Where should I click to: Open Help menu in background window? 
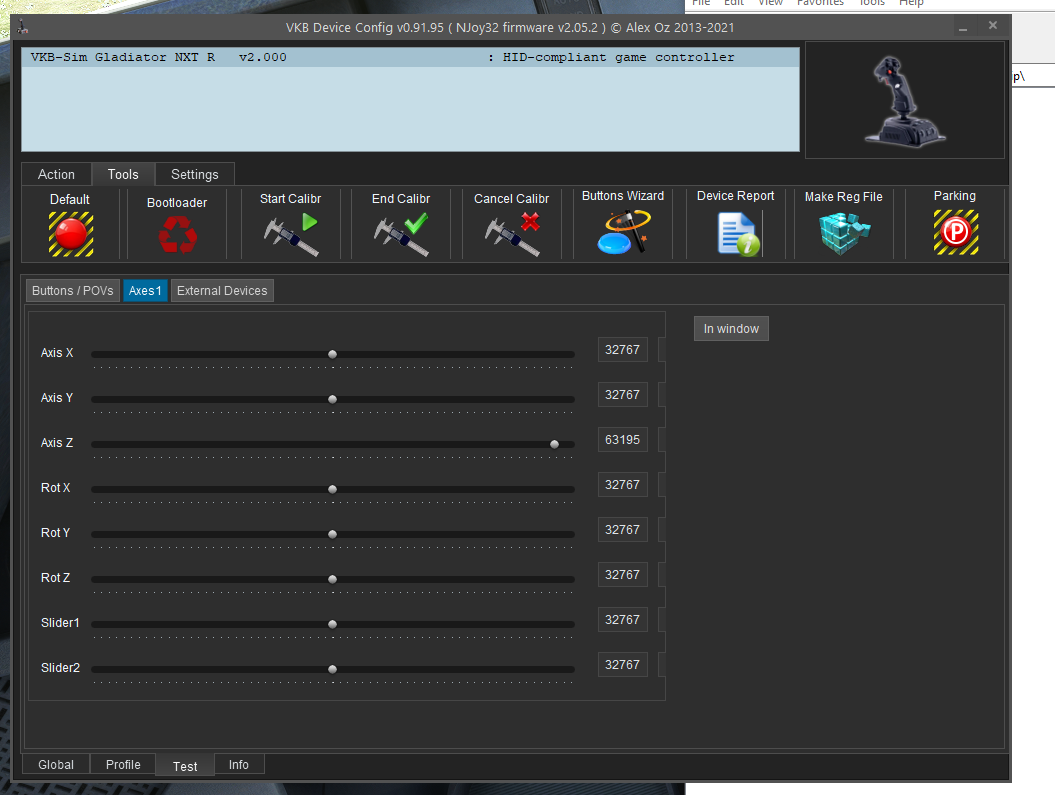tap(911, 3)
